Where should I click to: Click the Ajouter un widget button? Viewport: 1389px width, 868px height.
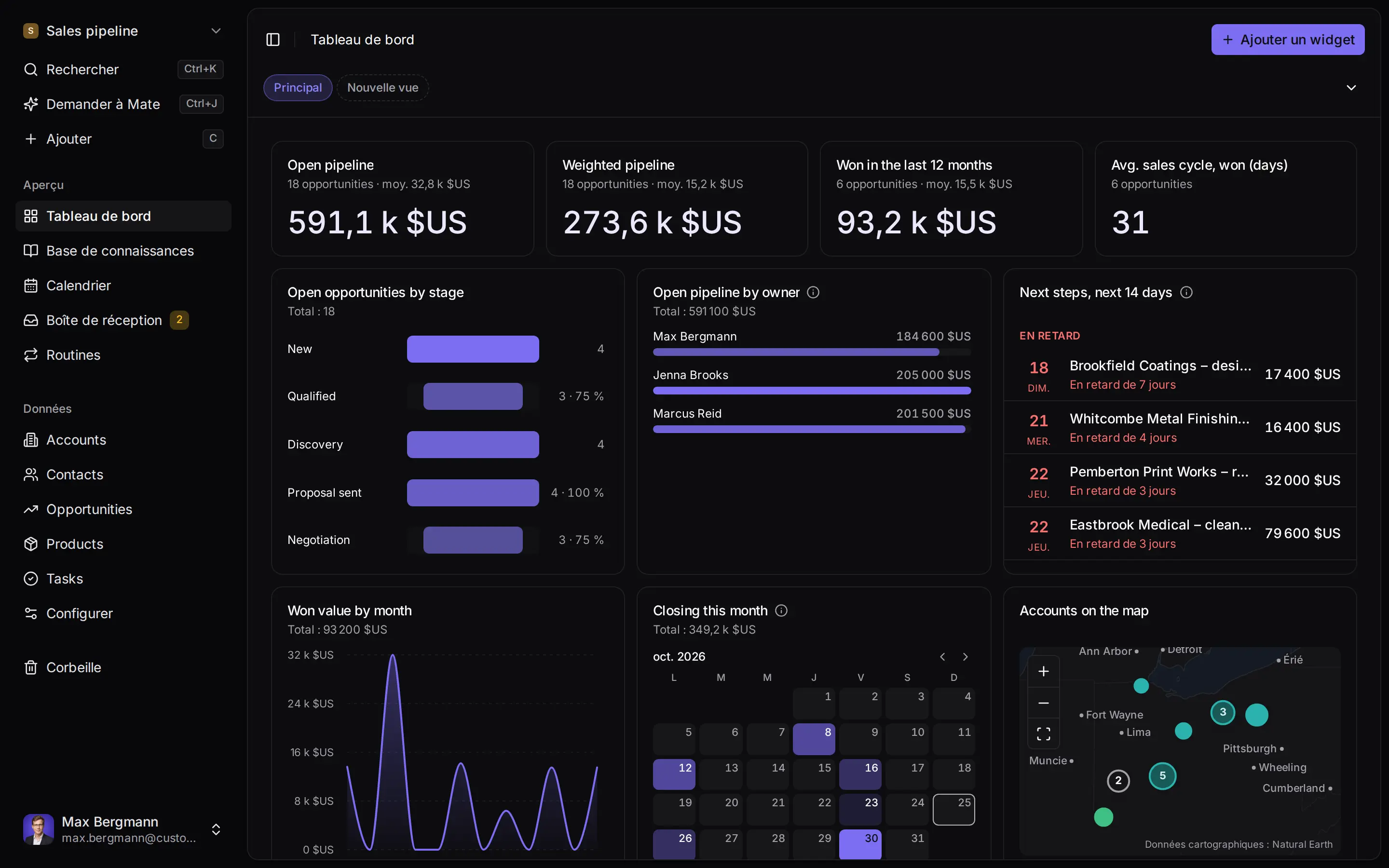click(1287, 40)
